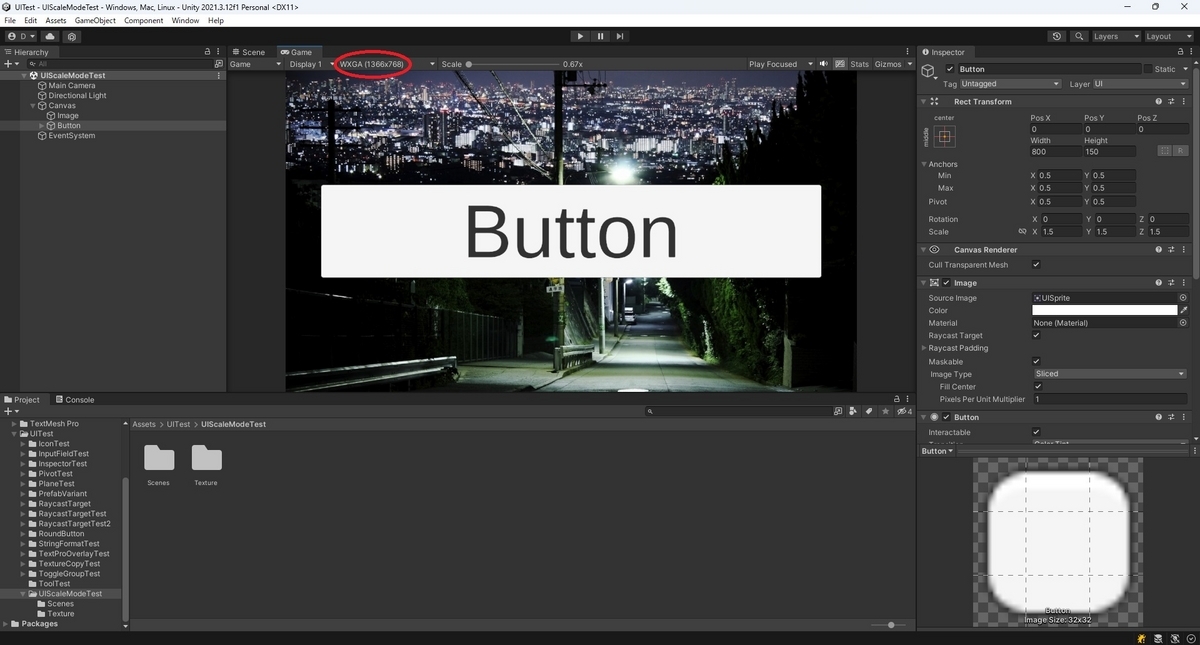Toggle Maskable checkbox
The height and width of the screenshot is (645, 1200).
(1036, 362)
